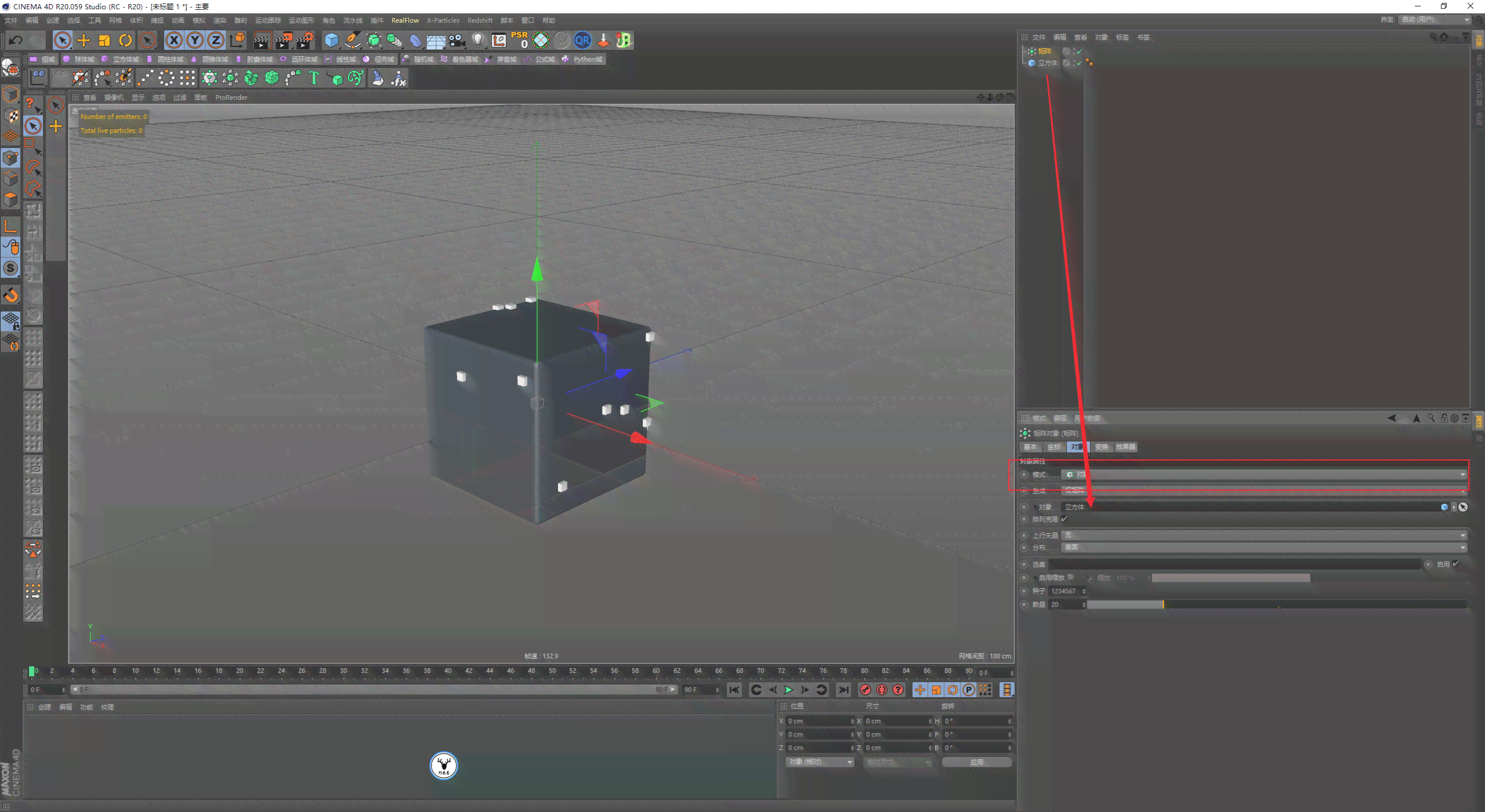Open the X-Particles menu
The image size is (1485, 812).
(x=443, y=20)
